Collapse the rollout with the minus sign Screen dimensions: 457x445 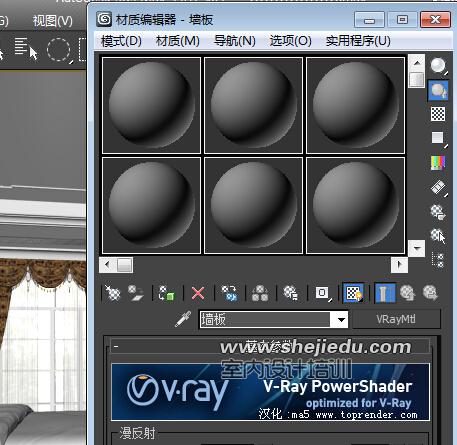point(116,346)
